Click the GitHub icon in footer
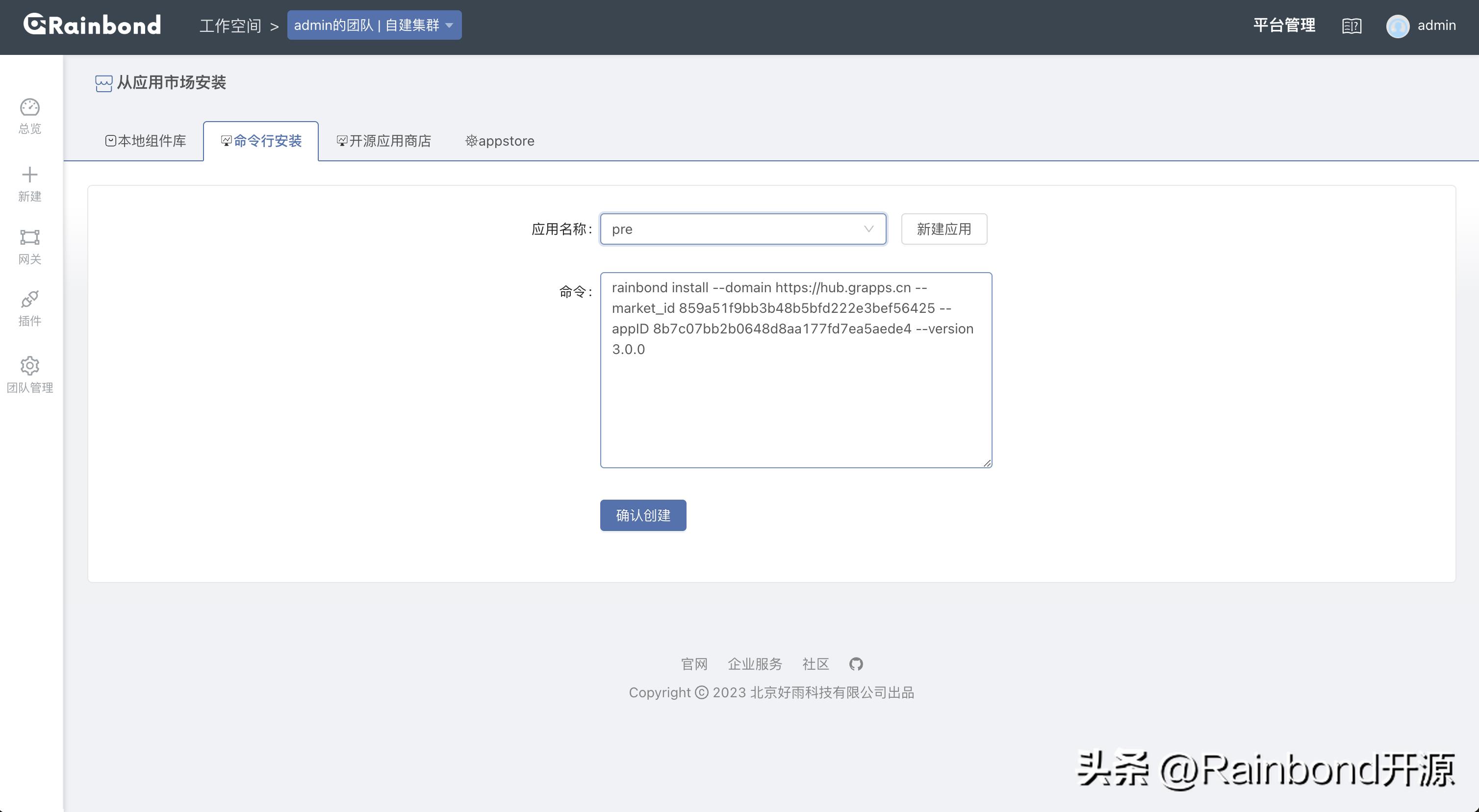This screenshot has height=812, width=1479. coord(856,664)
